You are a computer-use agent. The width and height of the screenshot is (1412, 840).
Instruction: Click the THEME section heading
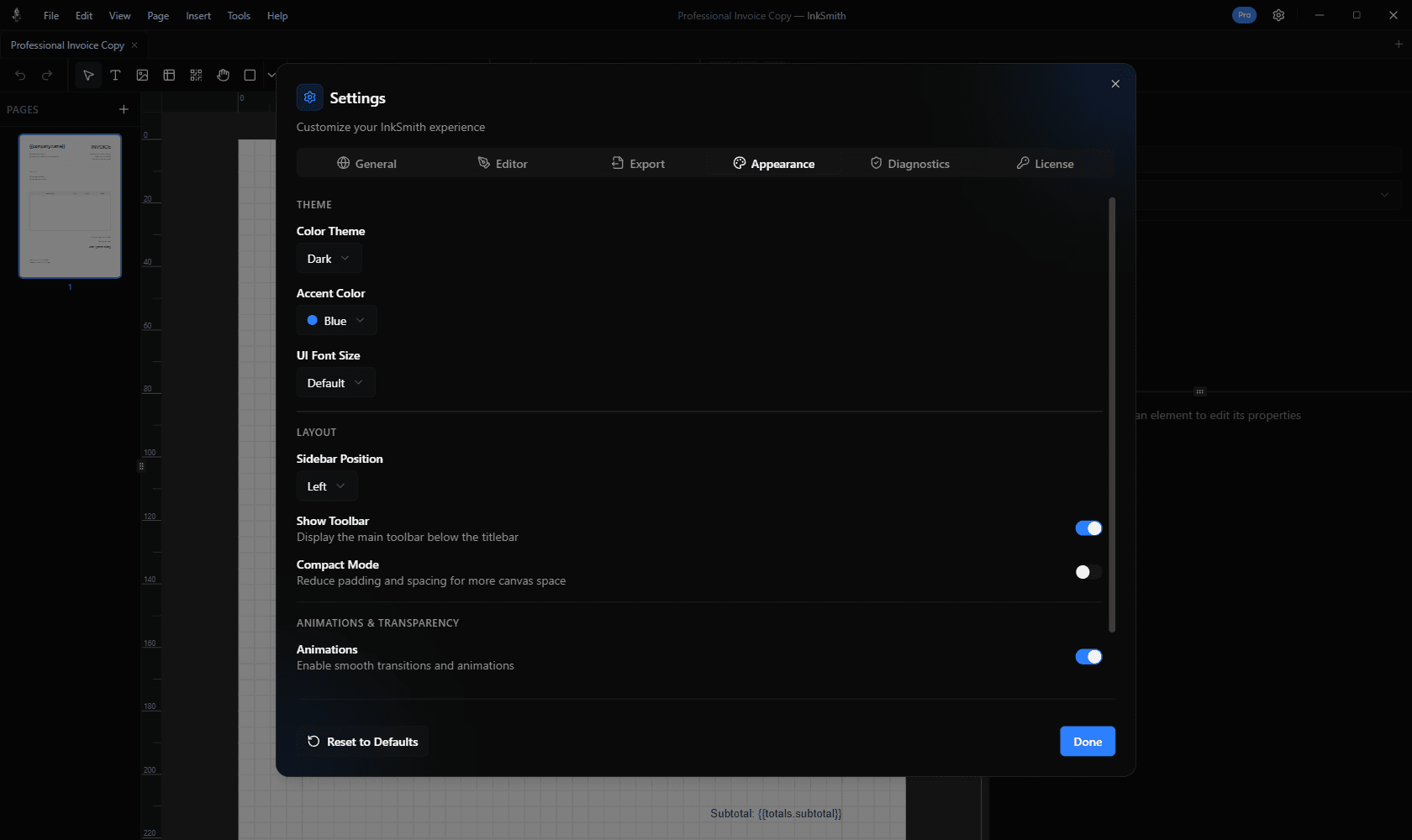coord(314,205)
